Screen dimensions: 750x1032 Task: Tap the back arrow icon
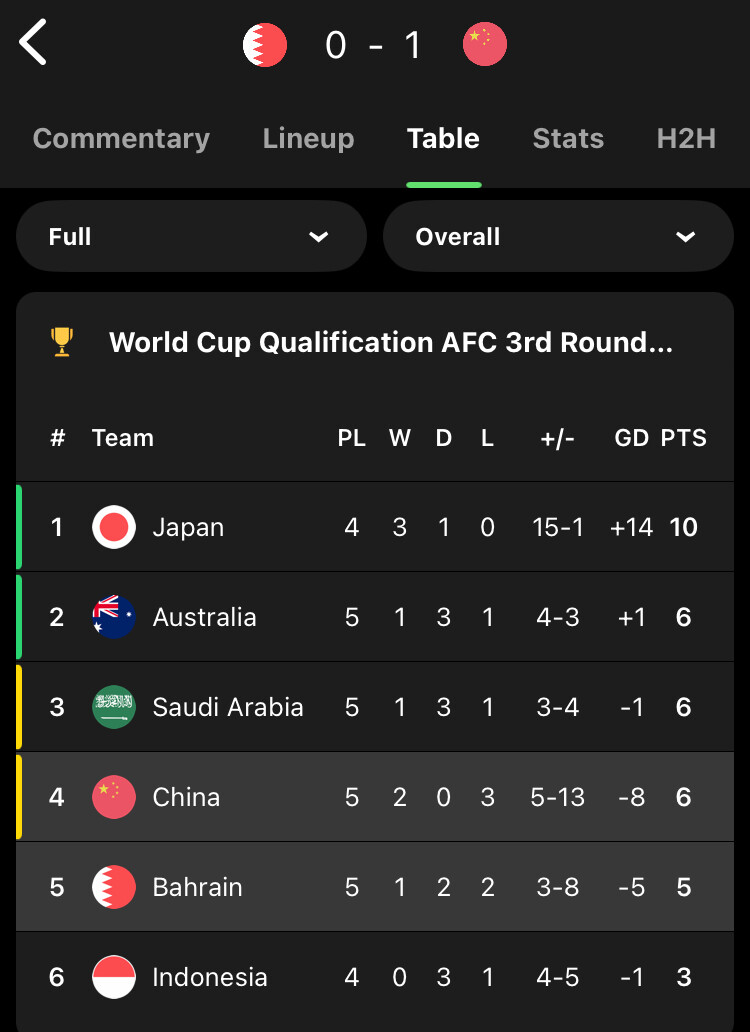33,42
